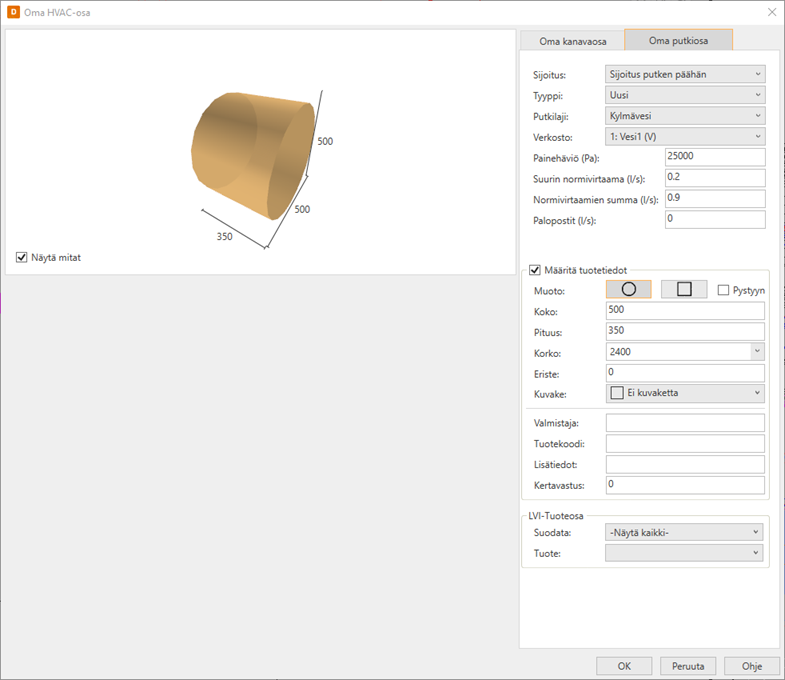Select the Oma putkiosa tab
This screenshot has height=680, width=785.
pos(678,41)
